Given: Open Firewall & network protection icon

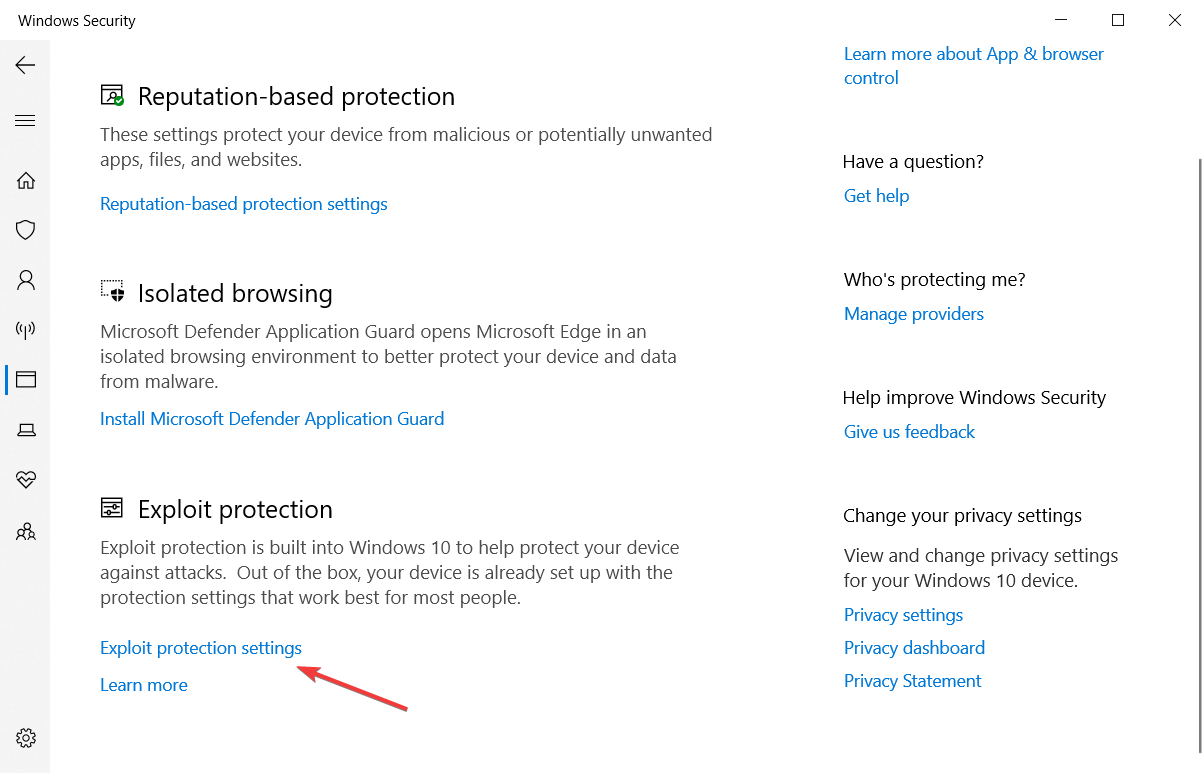Looking at the screenshot, I should (x=26, y=330).
